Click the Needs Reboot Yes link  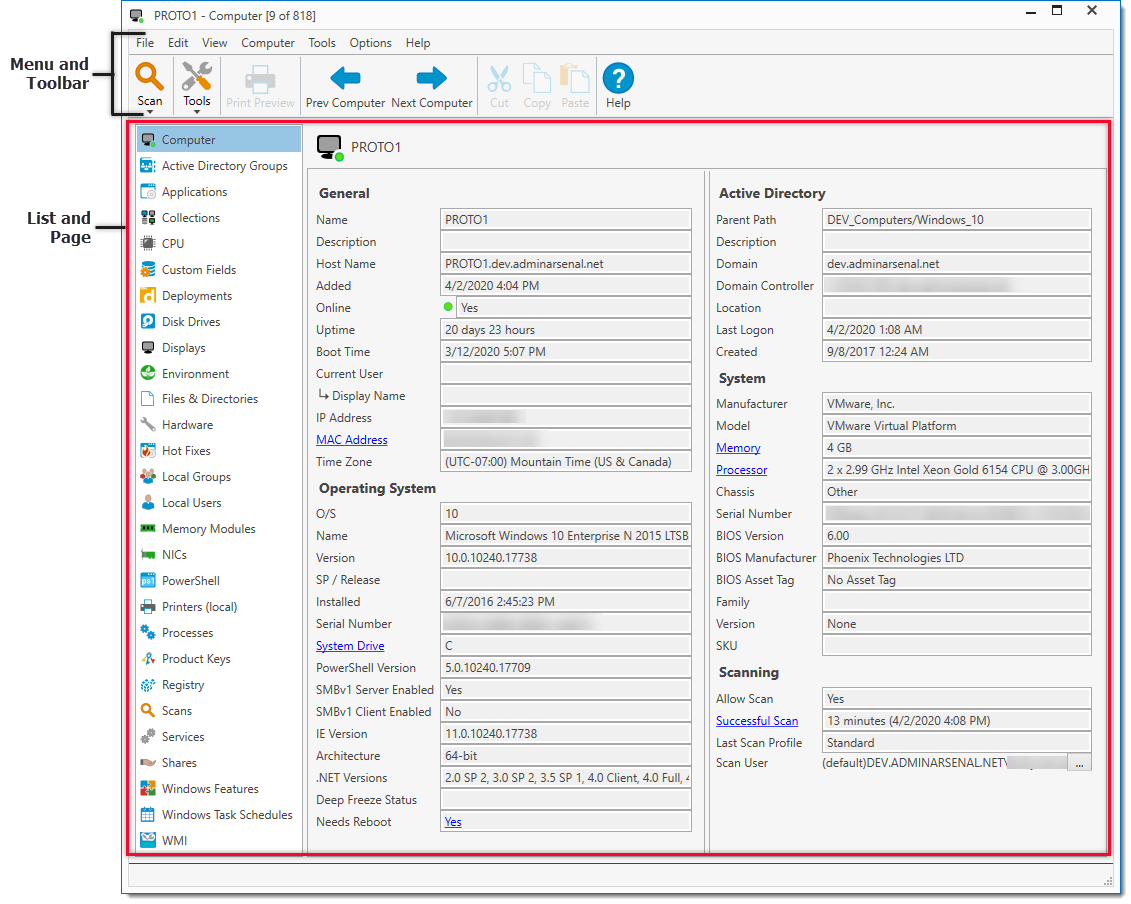click(453, 822)
